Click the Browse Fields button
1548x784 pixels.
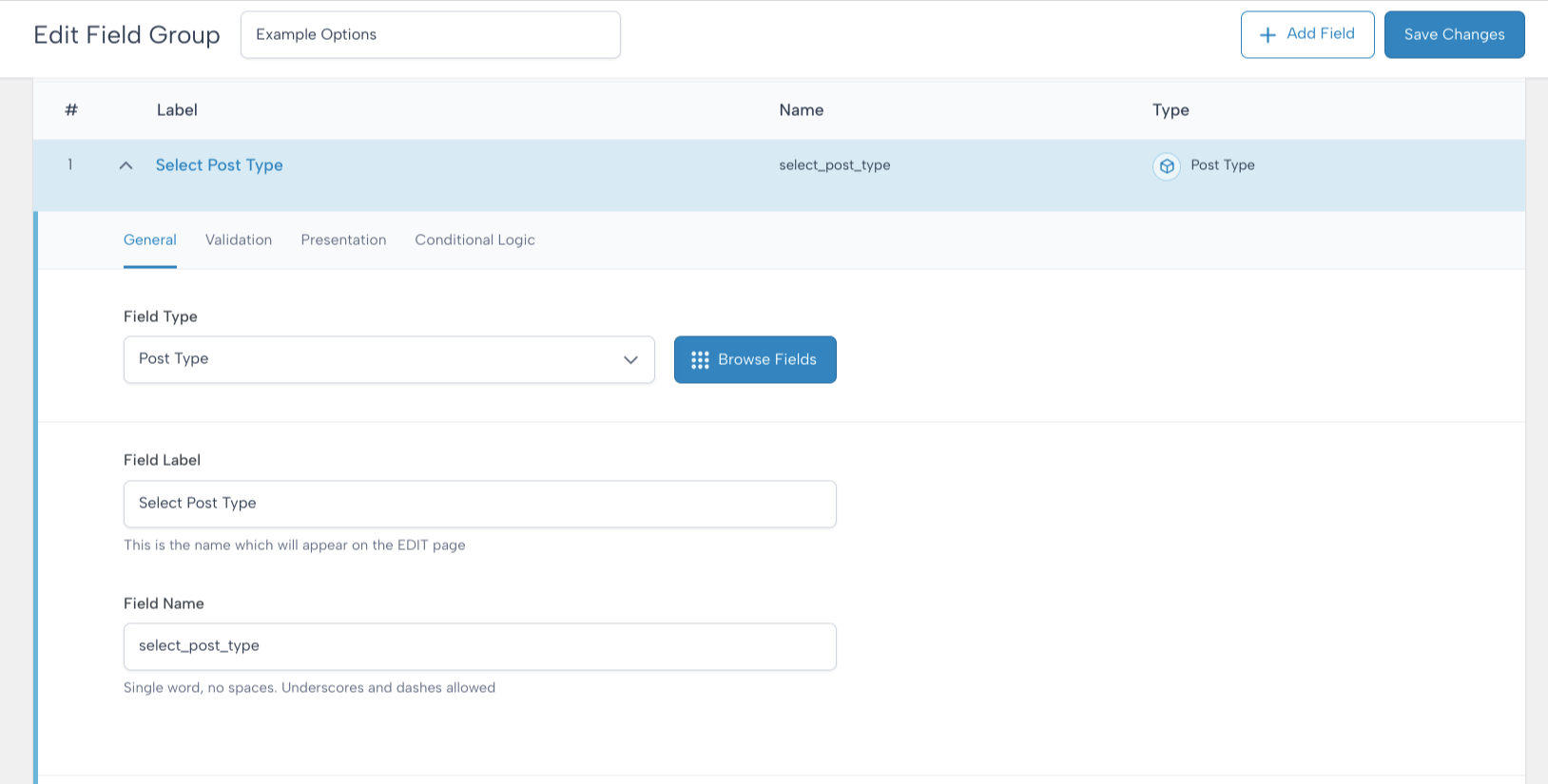click(x=755, y=359)
